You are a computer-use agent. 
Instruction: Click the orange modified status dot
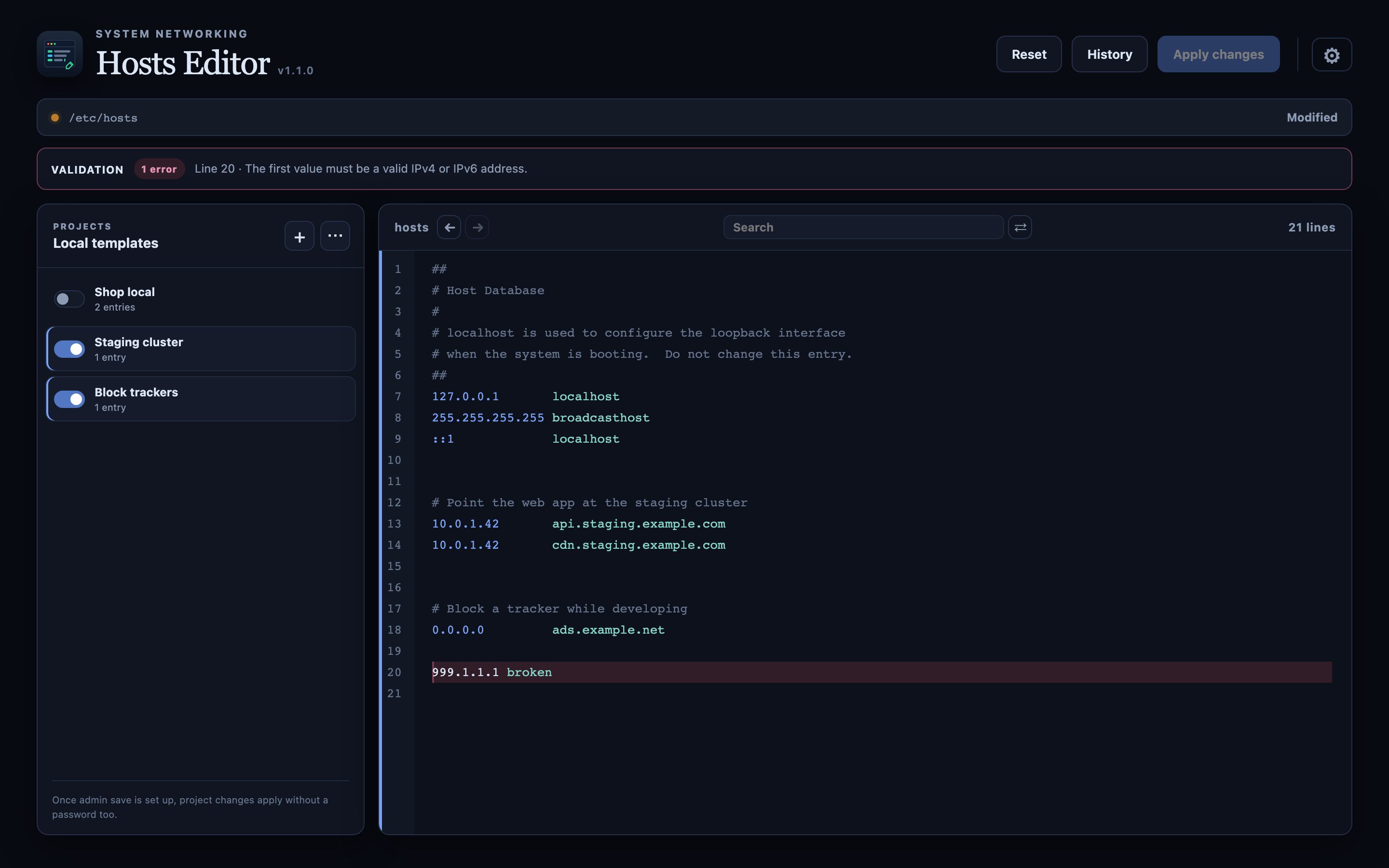point(55,118)
